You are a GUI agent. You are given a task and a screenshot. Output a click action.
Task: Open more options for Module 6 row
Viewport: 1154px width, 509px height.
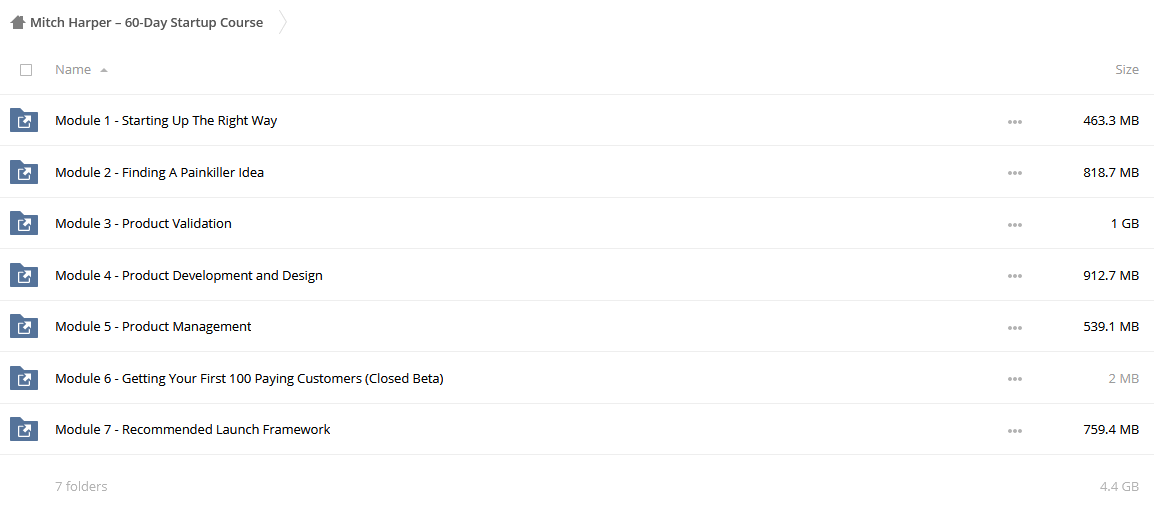click(1015, 379)
